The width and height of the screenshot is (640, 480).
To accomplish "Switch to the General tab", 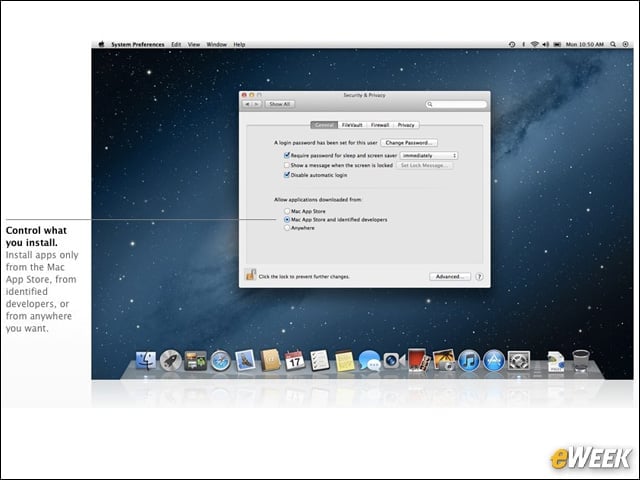I will coord(324,125).
